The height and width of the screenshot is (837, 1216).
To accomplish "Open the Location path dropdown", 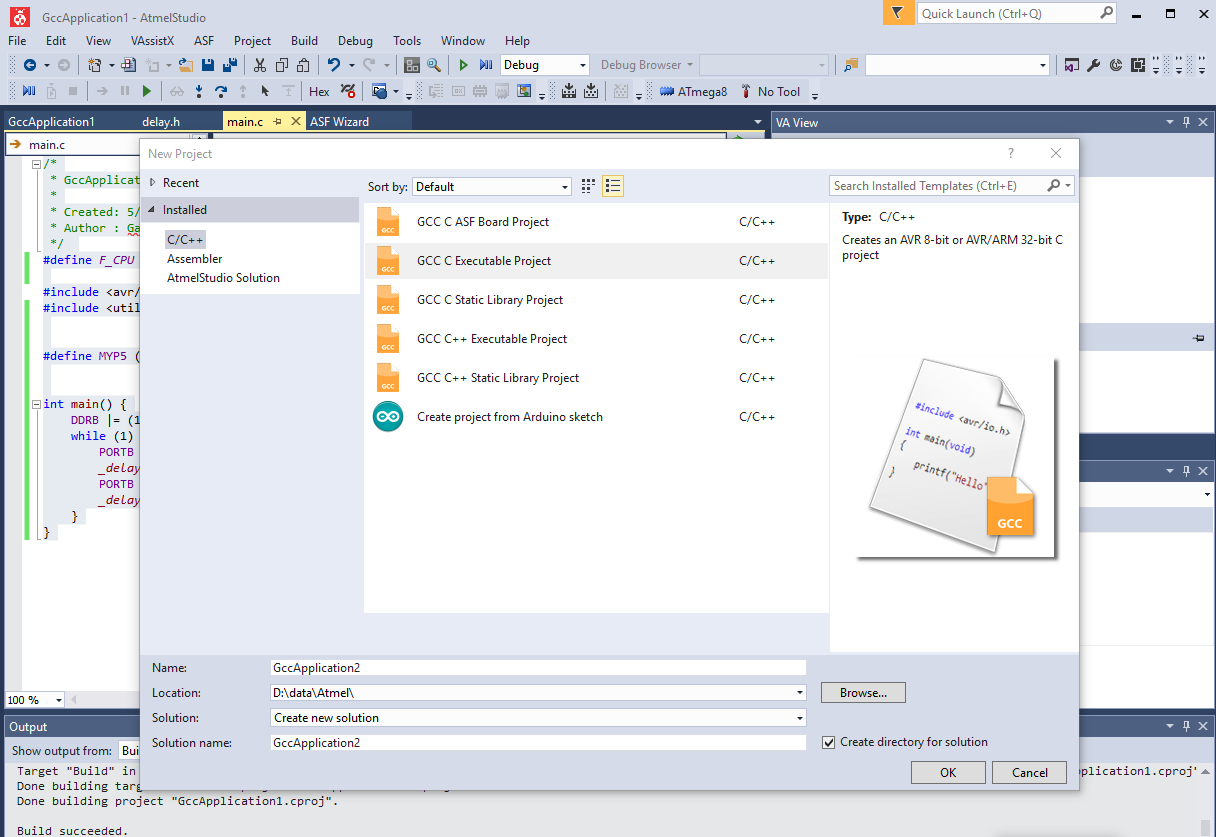I will point(798,693).
